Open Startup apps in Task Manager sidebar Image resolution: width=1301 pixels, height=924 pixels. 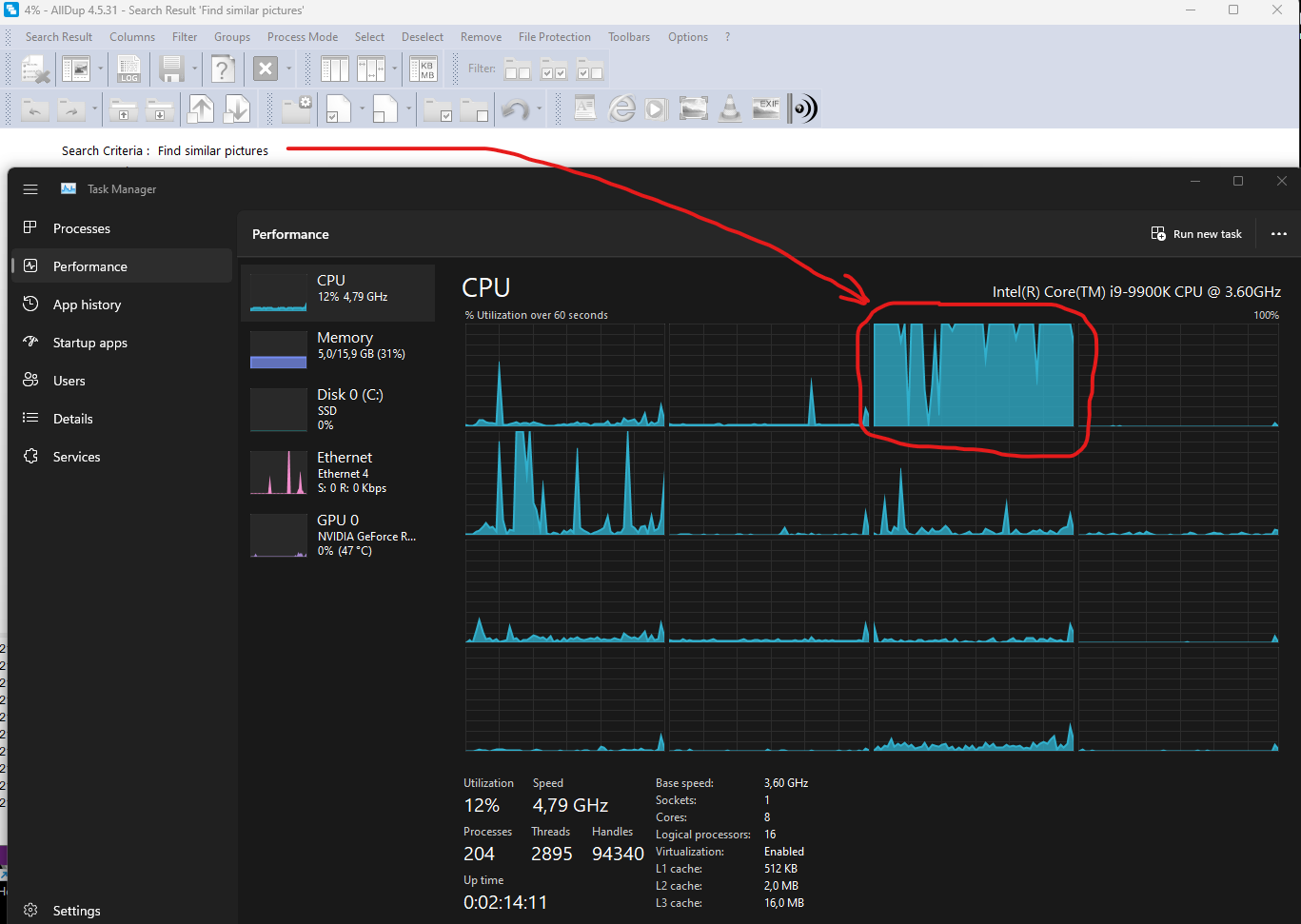pos(89,343)
